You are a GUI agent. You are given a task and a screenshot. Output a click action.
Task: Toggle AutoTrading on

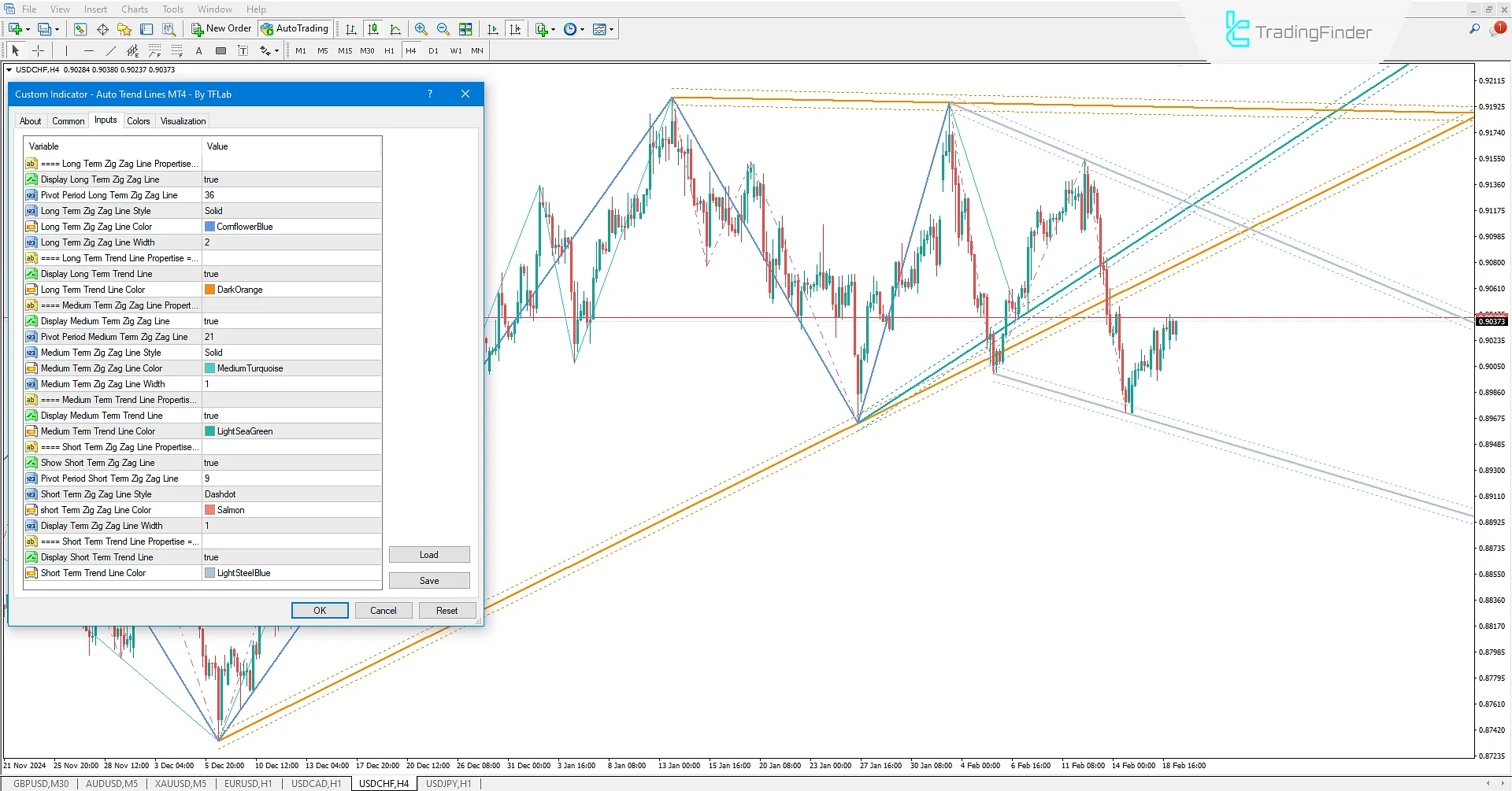(295, 28)
